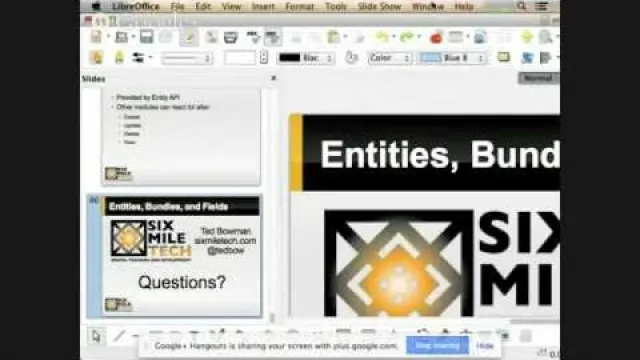This screenshot has height=360, width=640.
Task: Close the Slides panel
Action: tap(273, 78)
